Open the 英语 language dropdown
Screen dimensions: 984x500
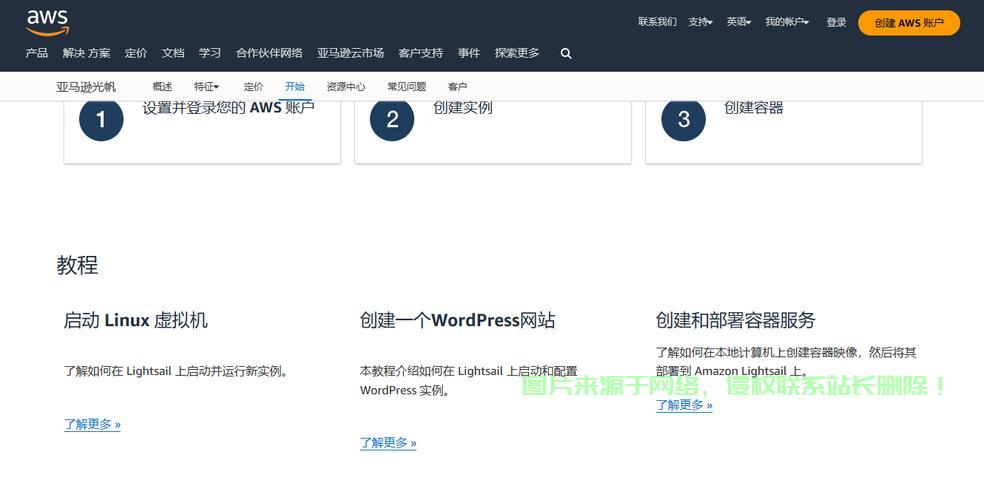[x=739, y=22]
